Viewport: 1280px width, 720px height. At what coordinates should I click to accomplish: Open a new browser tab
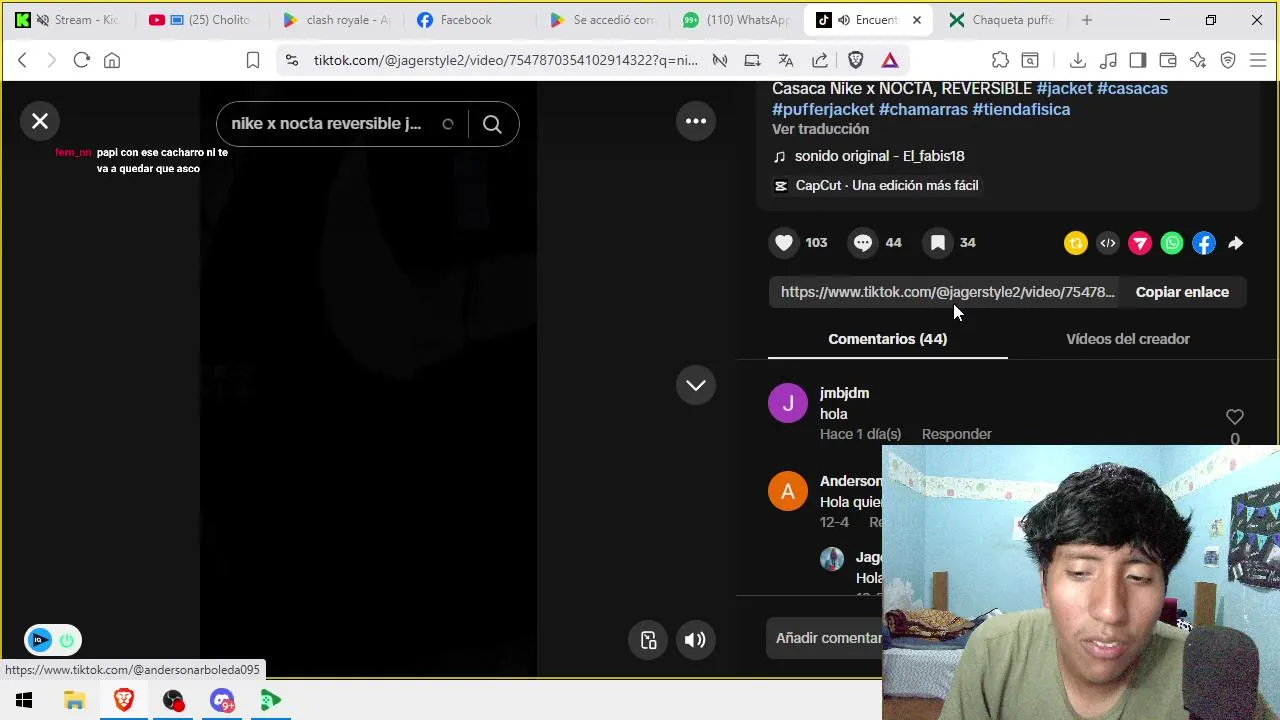[1086, 20]
